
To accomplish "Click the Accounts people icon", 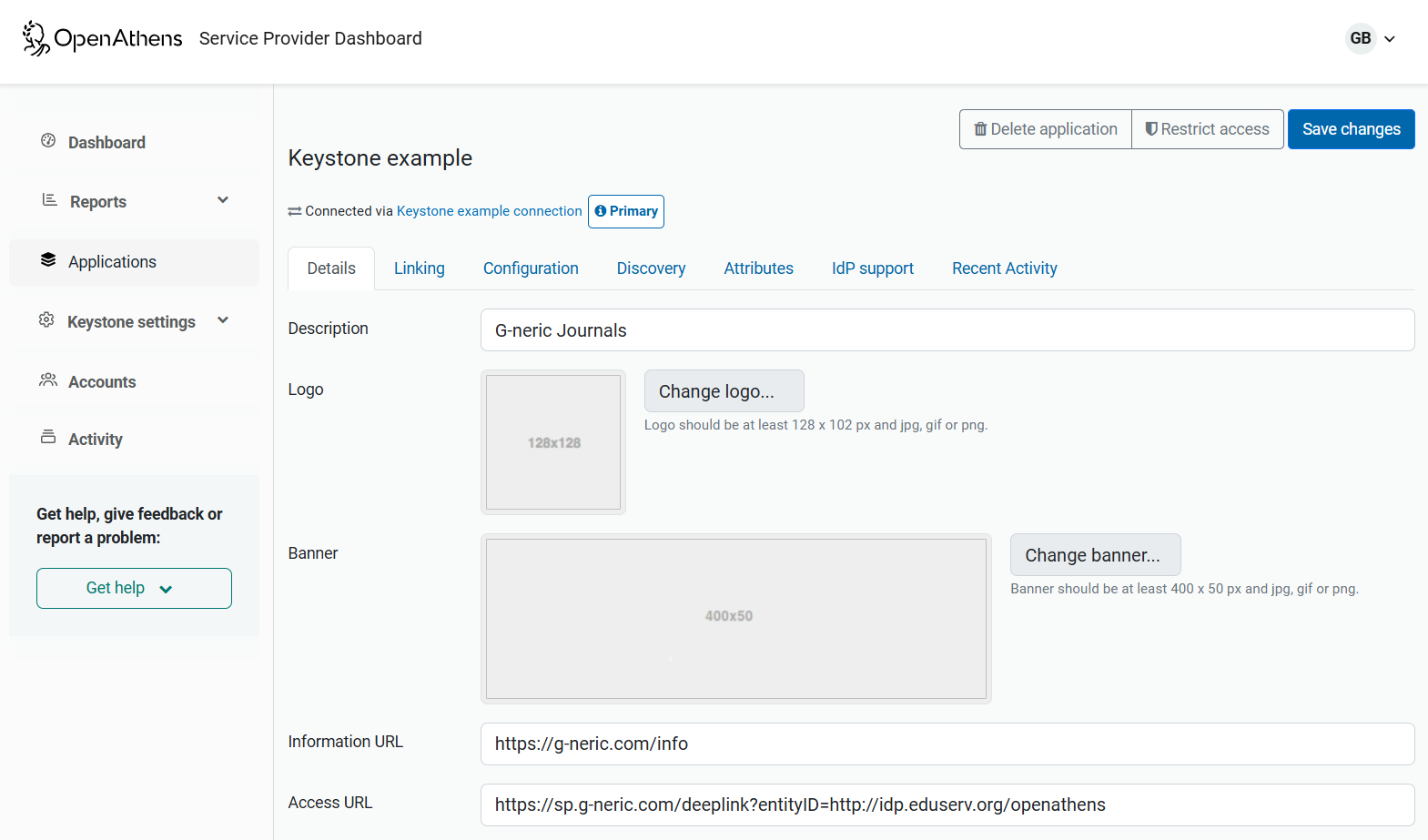I will coord(48,380).
